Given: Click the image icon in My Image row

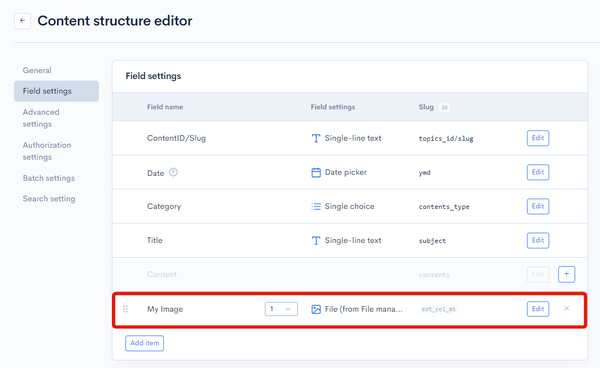Looking at the screenshot, I should click(316, 309).
